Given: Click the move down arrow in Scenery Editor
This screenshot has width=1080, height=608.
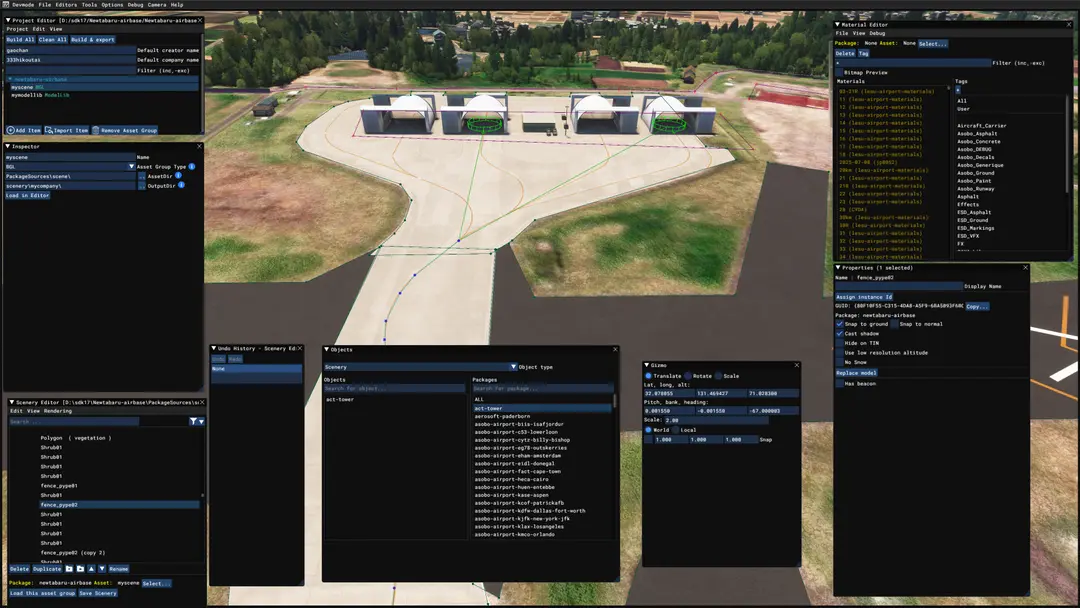Looking at the screenshot, I should [102, 569].
